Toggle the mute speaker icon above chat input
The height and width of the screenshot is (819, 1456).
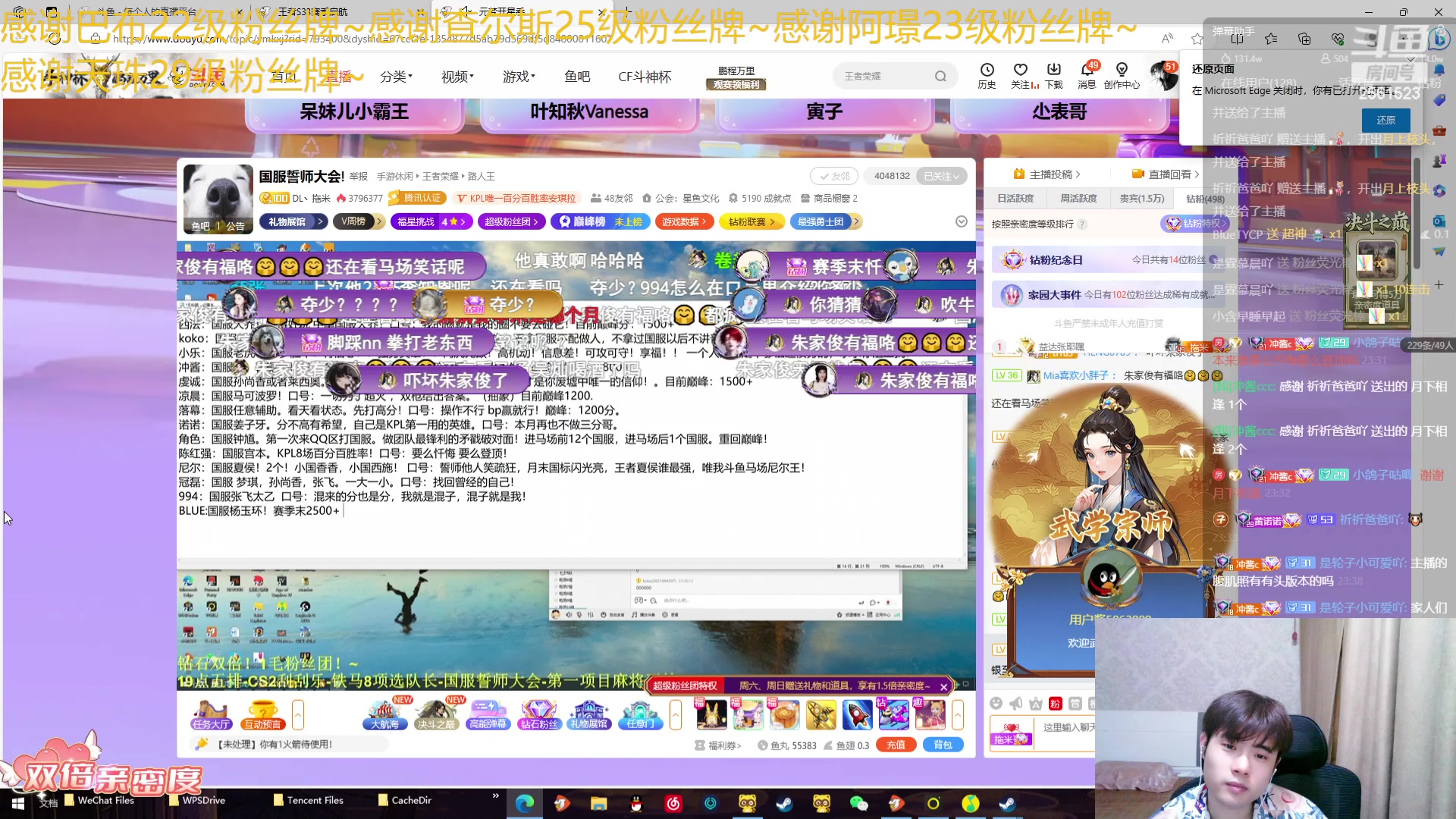[1016, 704]
